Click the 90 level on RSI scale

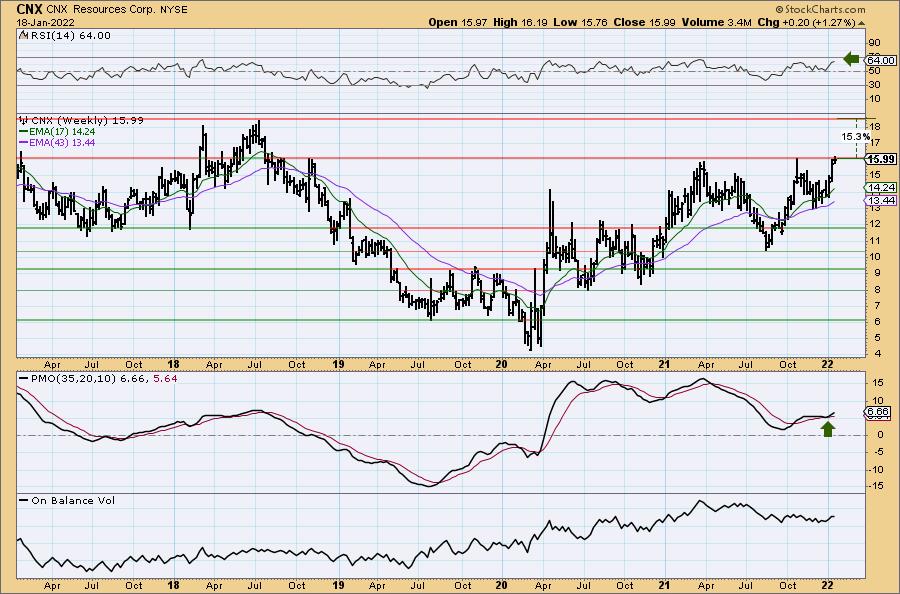click(x=875, y=42)
